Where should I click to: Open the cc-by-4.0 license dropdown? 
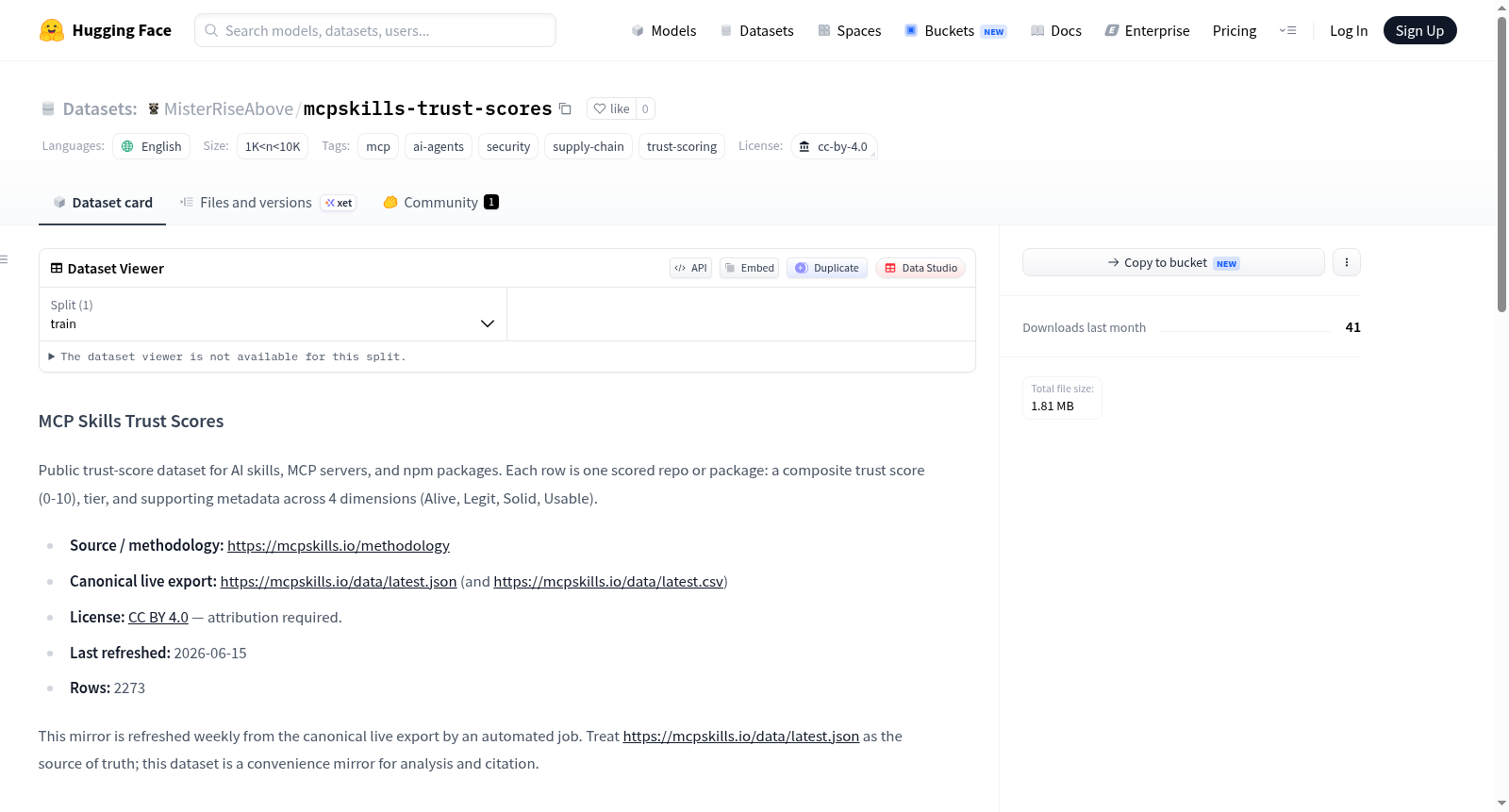[834, 146]
